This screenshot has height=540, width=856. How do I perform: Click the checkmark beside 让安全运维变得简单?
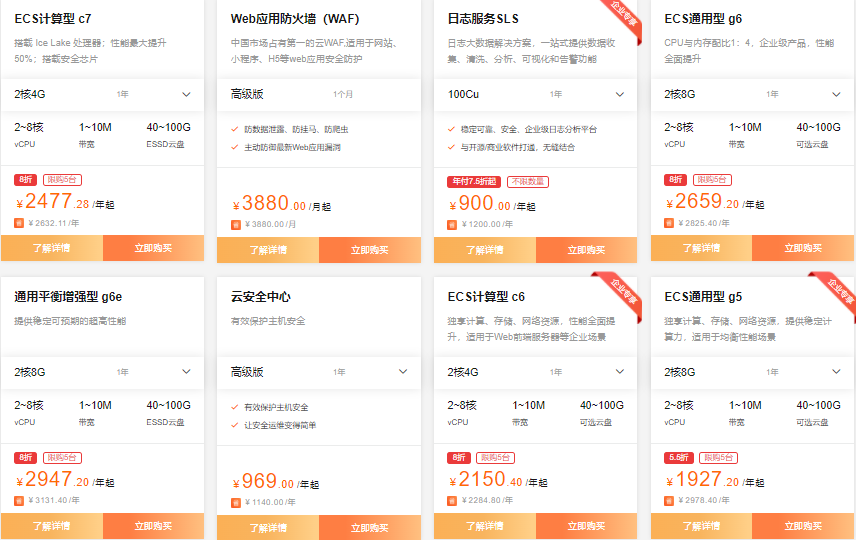235,425
